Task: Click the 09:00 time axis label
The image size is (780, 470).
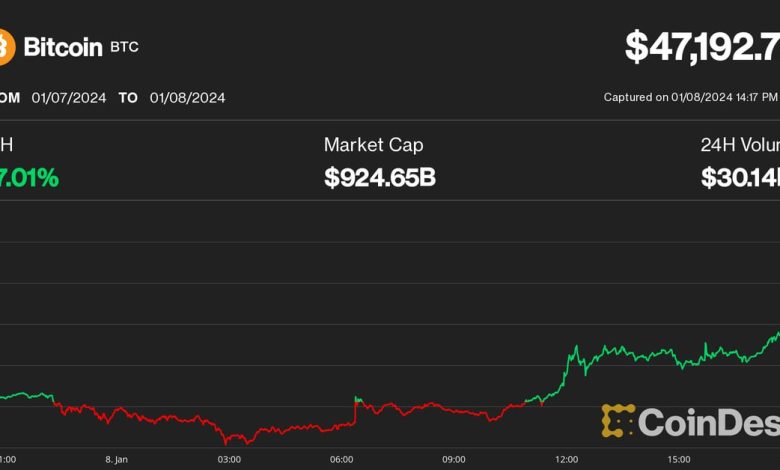Action: (x=453, y=459)
